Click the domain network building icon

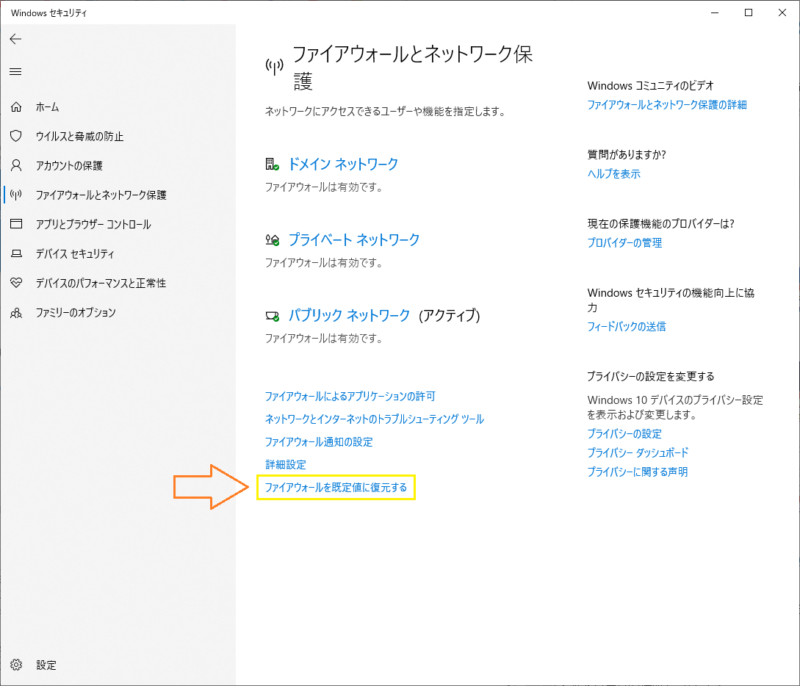pyautogui.click(x=272, y=164)
